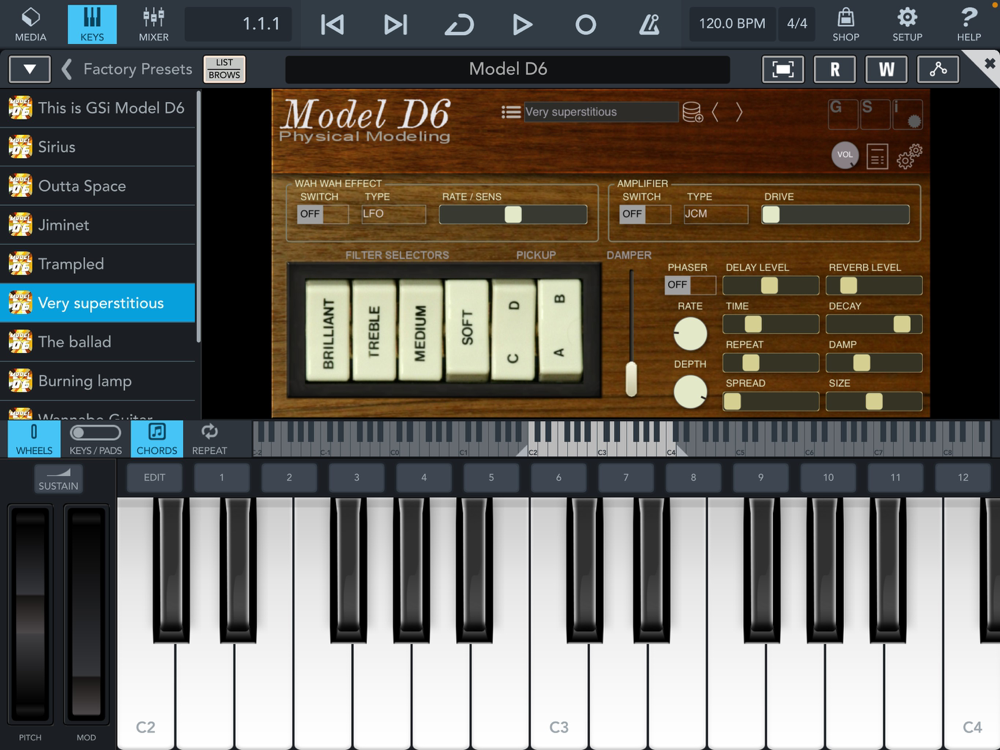
Task: Toggle the SOFT filter rocker
Action: click(x=467, y=328)
